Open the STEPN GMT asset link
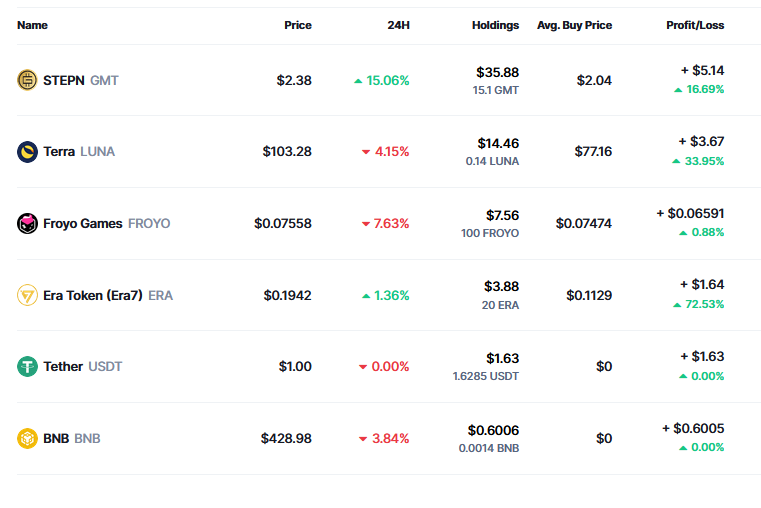761x508 pixels. [x=80, y=80]
